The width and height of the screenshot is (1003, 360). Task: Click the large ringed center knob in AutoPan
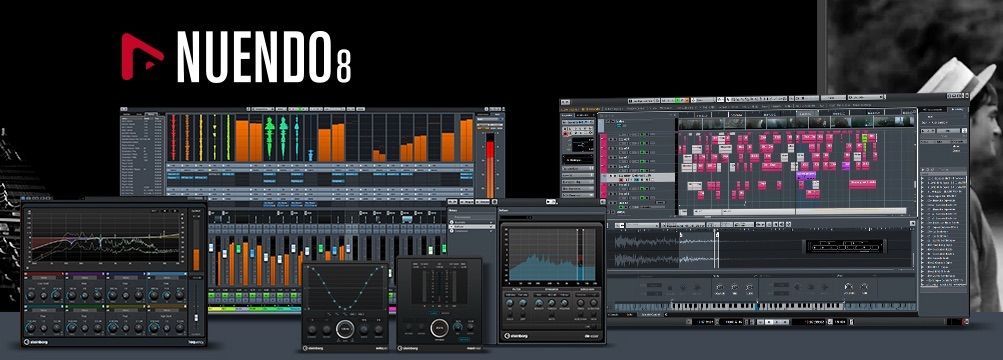(x=345, y=329)
